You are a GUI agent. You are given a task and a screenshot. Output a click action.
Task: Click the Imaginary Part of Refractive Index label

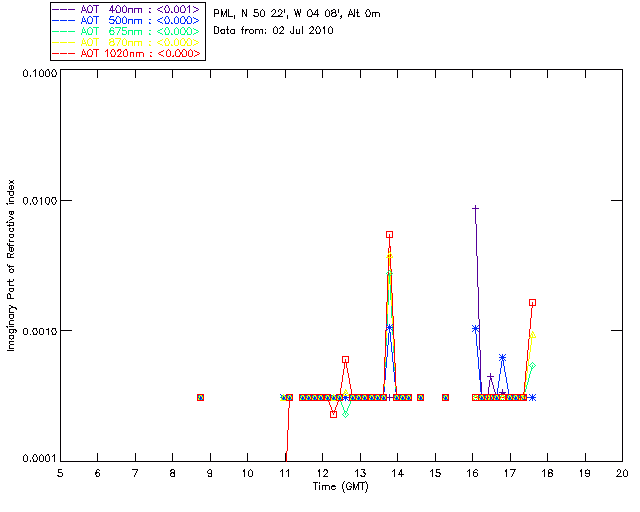(11, 265)
